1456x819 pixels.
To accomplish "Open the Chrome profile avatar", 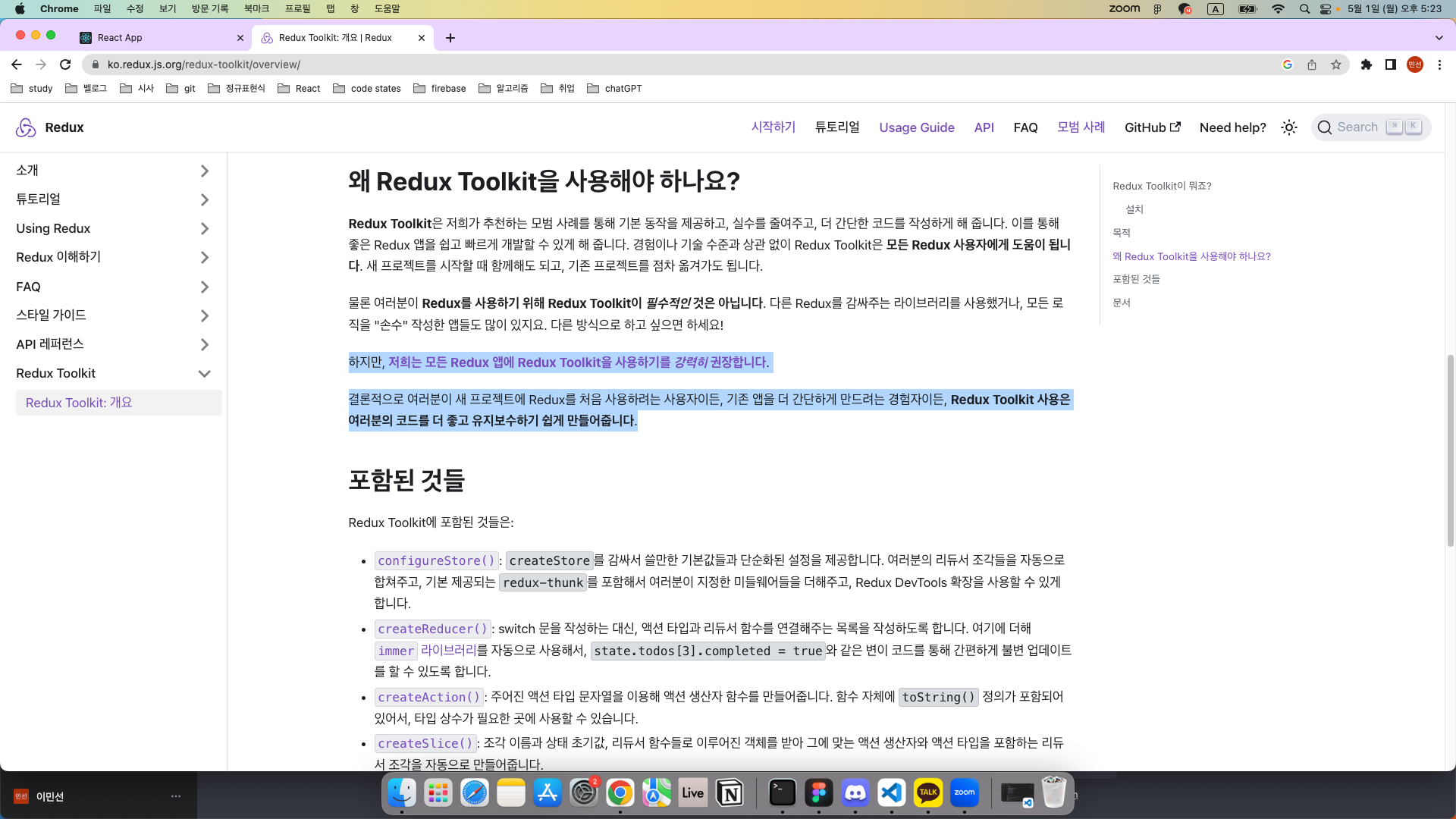I will tap(1415, 64).
